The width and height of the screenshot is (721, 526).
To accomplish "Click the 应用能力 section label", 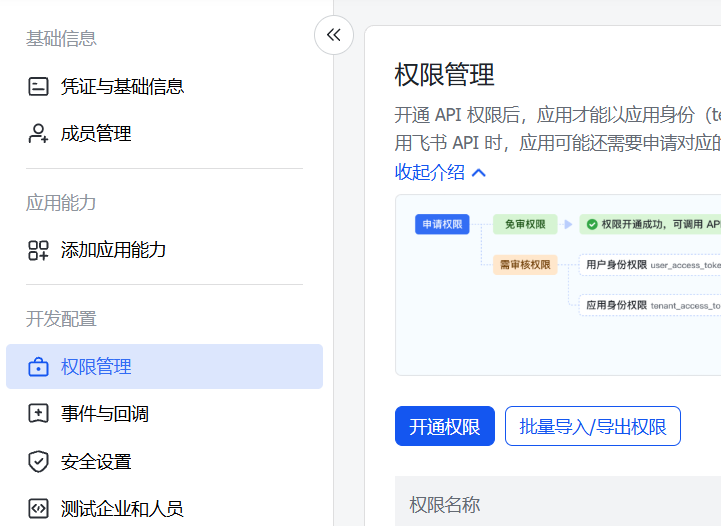I will click(x=61, y=203).
